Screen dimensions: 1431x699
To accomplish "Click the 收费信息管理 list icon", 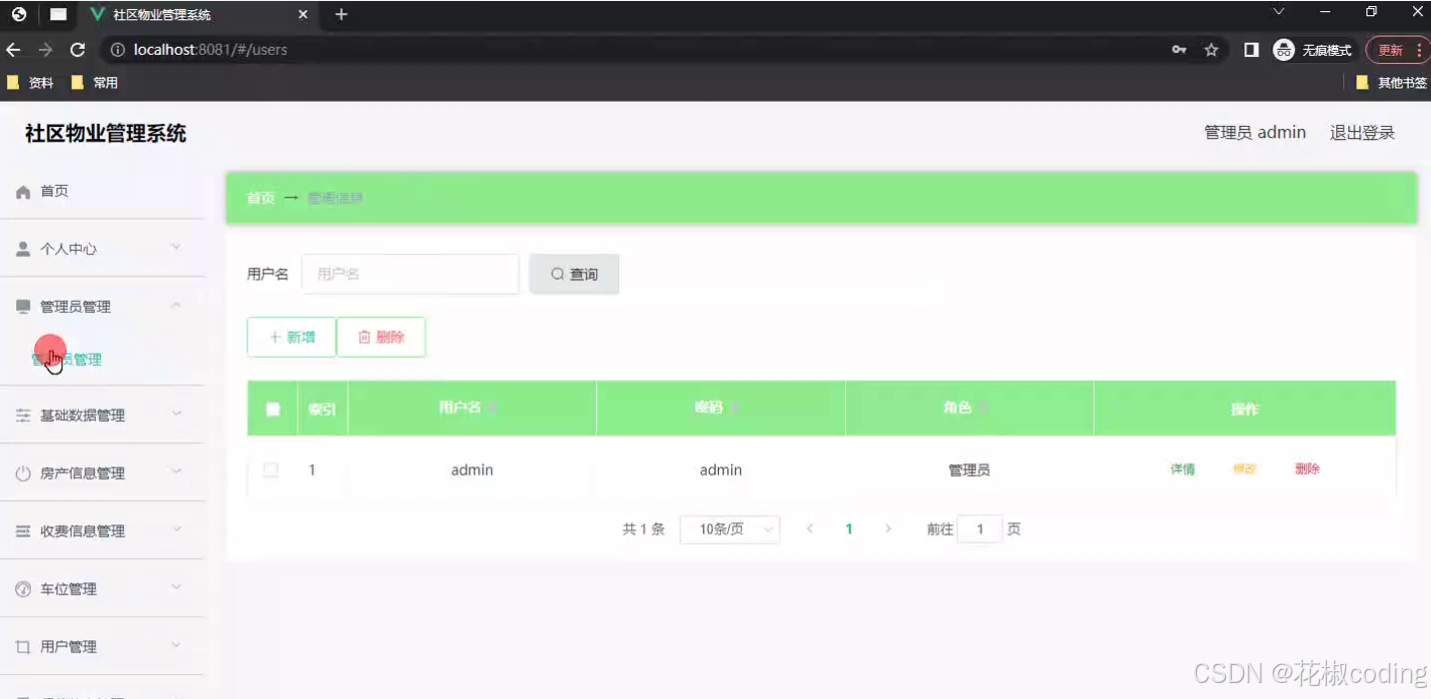I will click(23, 531).
